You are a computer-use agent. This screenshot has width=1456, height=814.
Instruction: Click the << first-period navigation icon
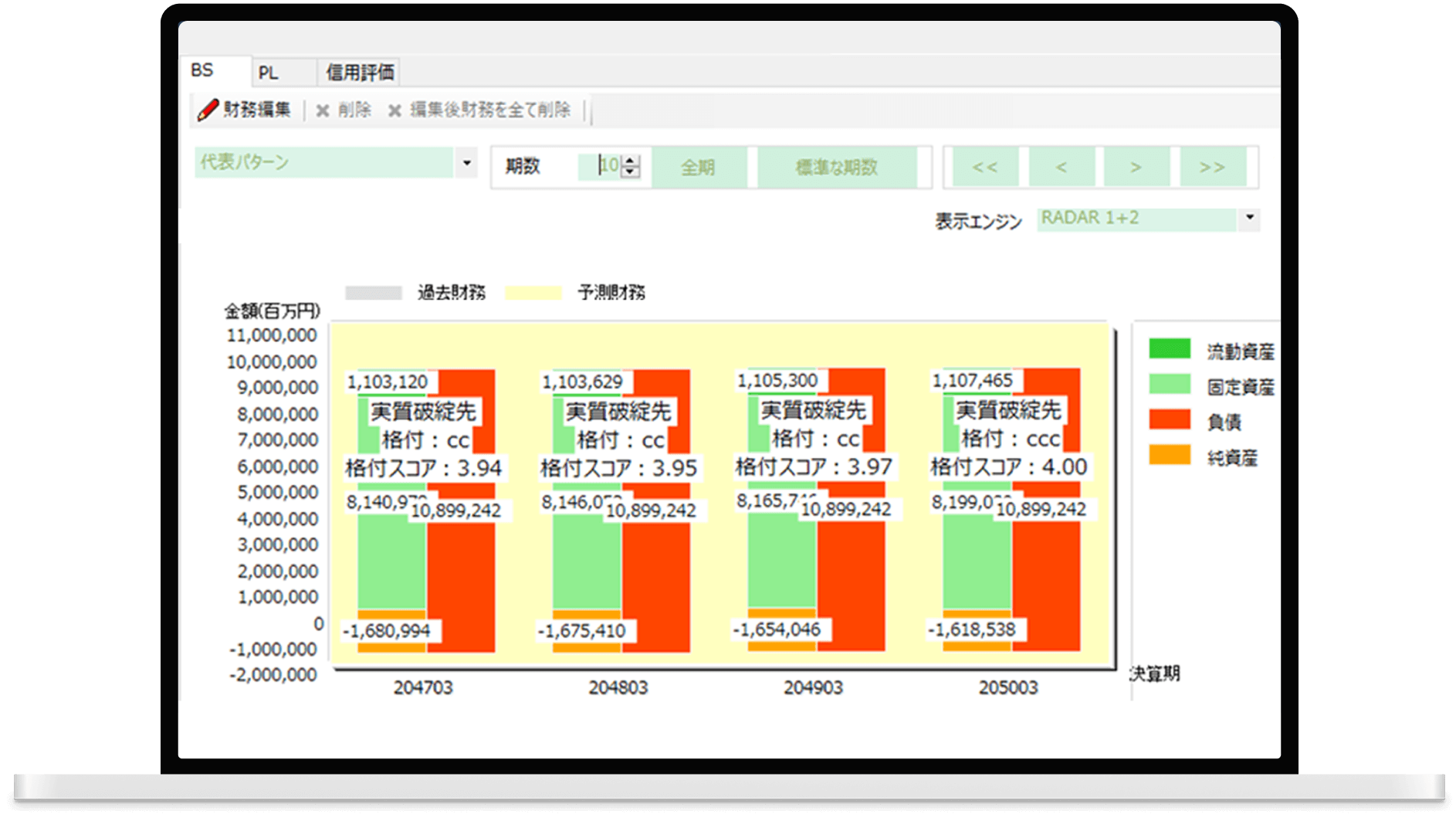click(x=986, y=166)
